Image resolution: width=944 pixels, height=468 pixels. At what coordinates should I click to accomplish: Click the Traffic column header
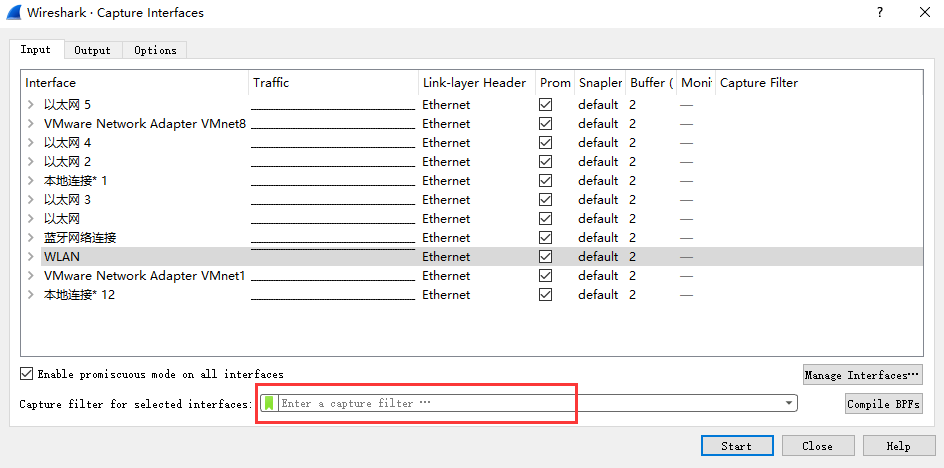[x=334, y=83]
